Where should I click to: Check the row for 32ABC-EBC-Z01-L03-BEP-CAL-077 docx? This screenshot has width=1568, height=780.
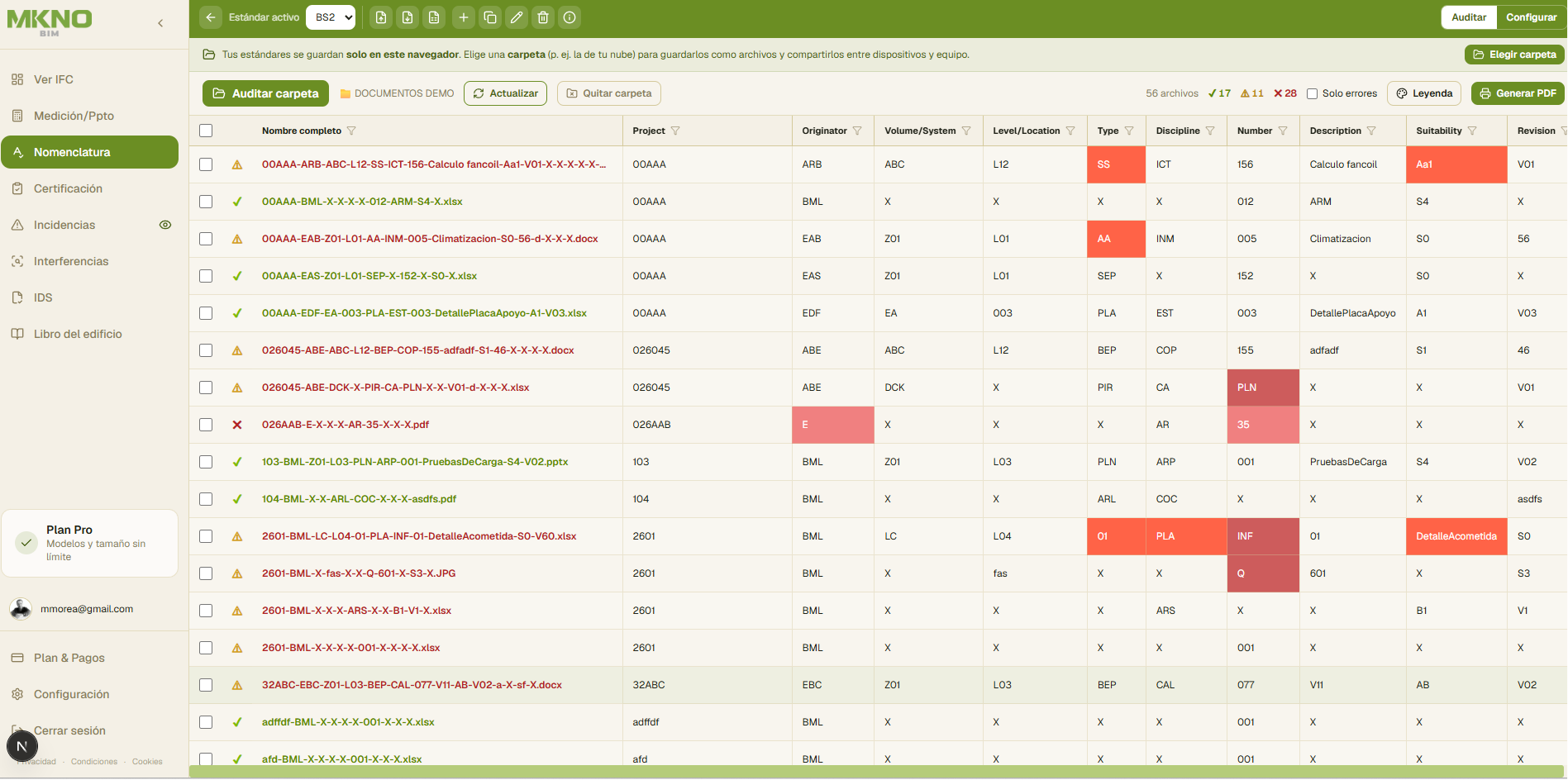click(206, 685)
